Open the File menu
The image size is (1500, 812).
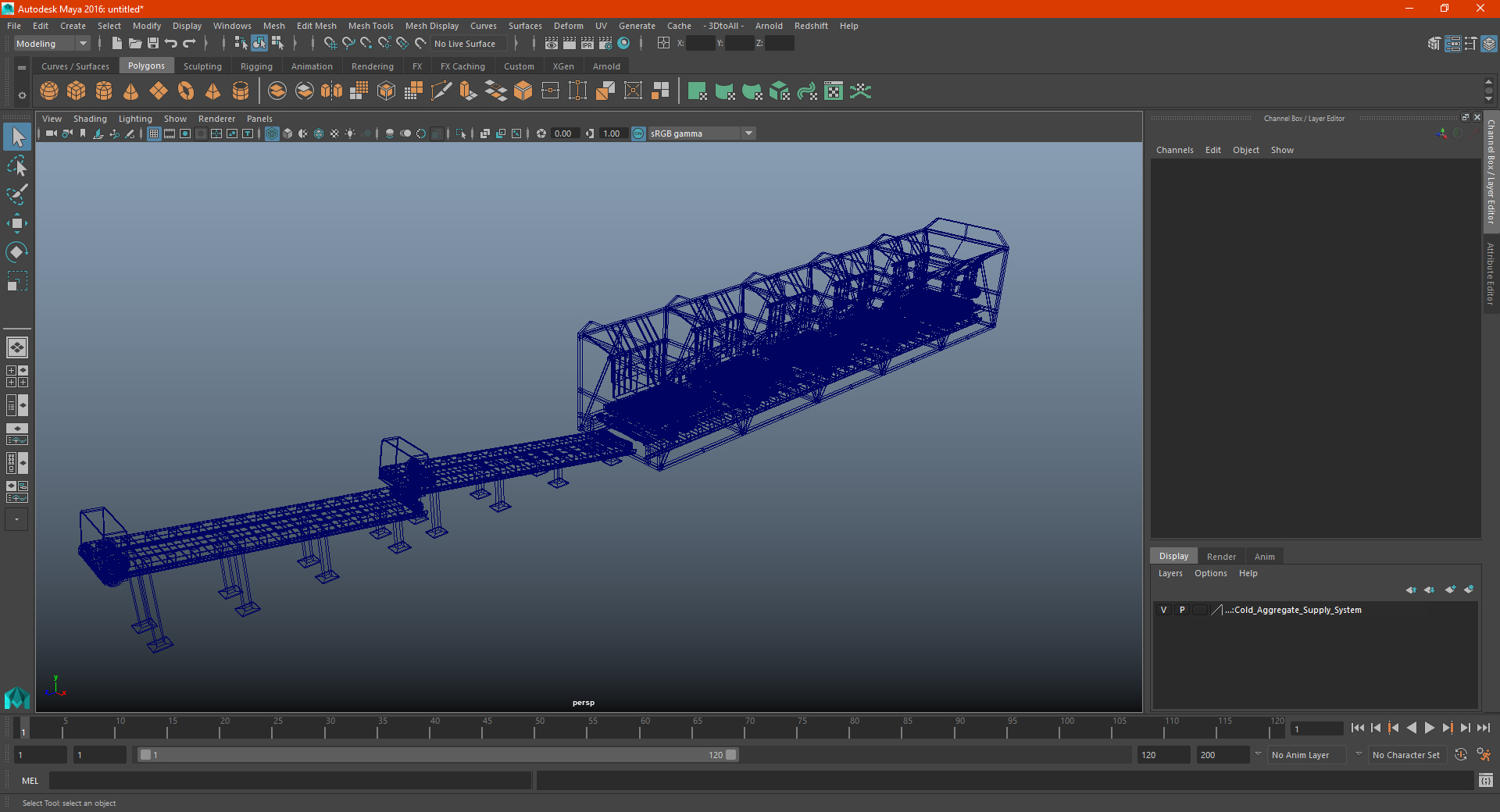click(x=14, y=26)
